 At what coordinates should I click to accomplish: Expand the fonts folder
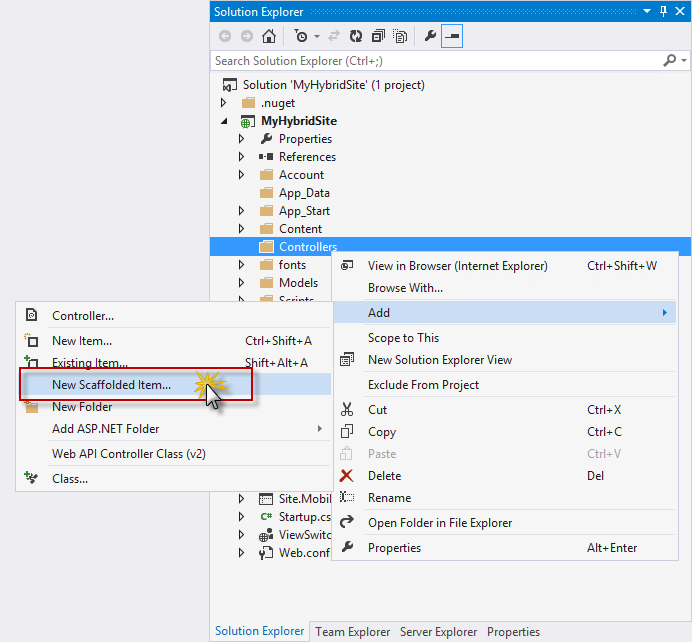pos(241,265)
